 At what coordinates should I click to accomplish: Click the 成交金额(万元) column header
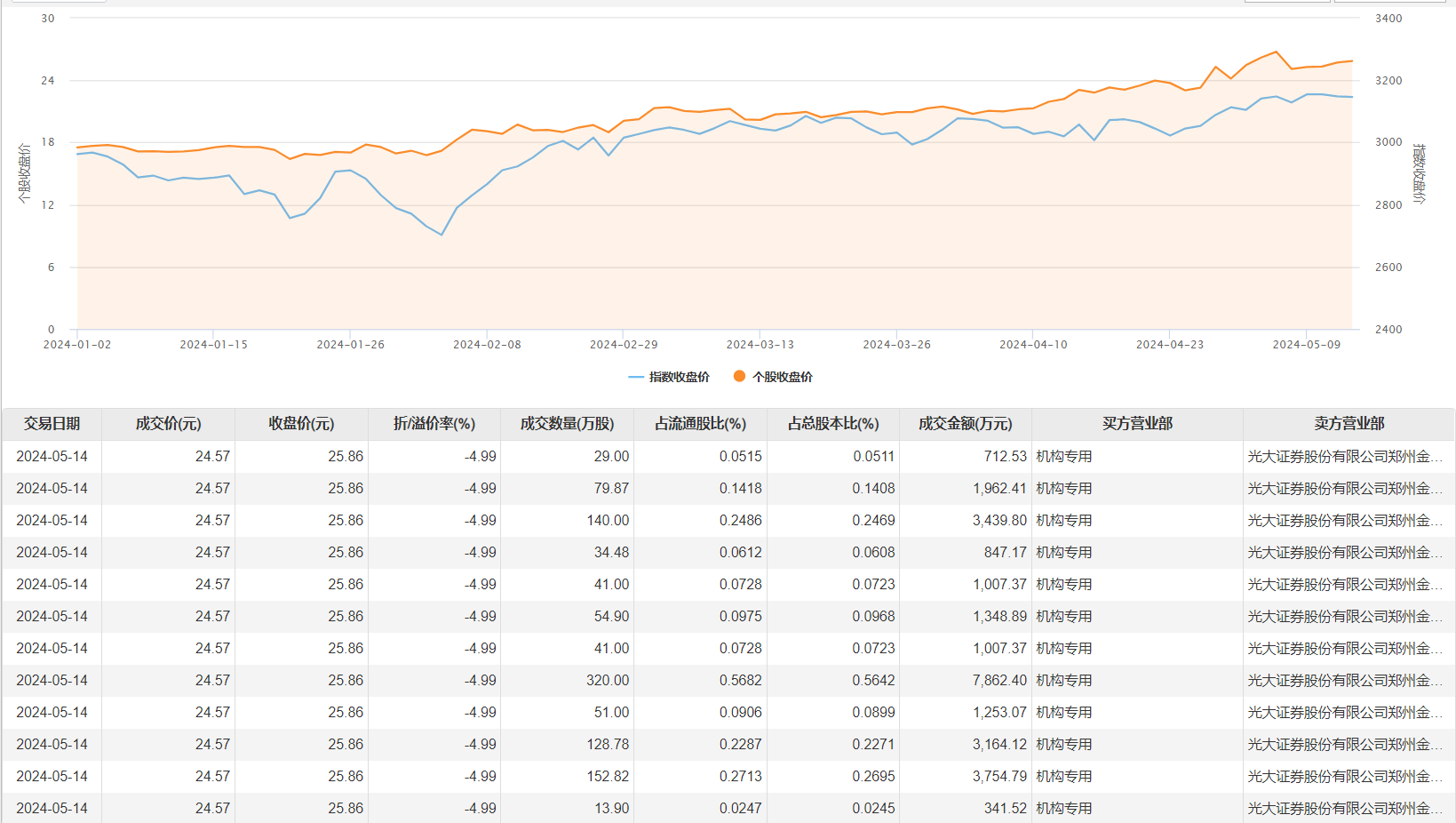[x=965, y=424]
